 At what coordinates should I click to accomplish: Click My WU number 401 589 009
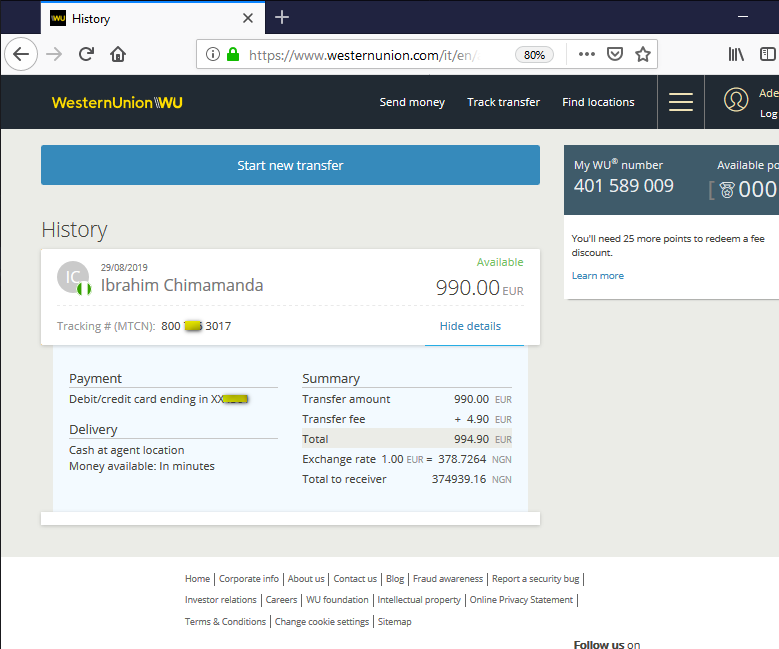tap(623, 186)
